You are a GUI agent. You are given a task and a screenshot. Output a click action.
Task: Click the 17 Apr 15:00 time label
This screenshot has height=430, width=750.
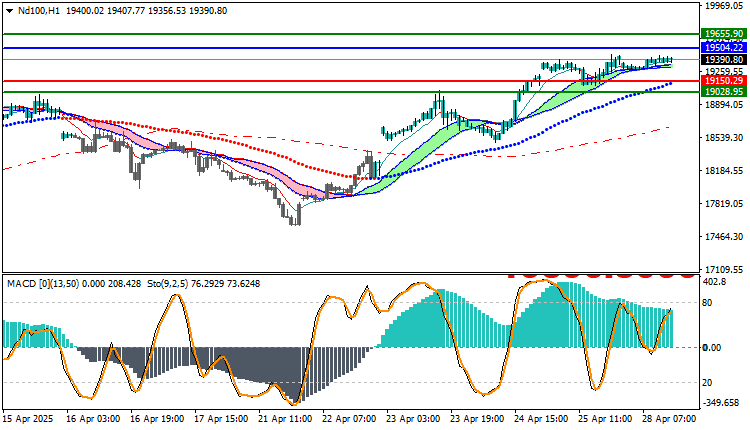pyautogui.click(x=221, y=419)
